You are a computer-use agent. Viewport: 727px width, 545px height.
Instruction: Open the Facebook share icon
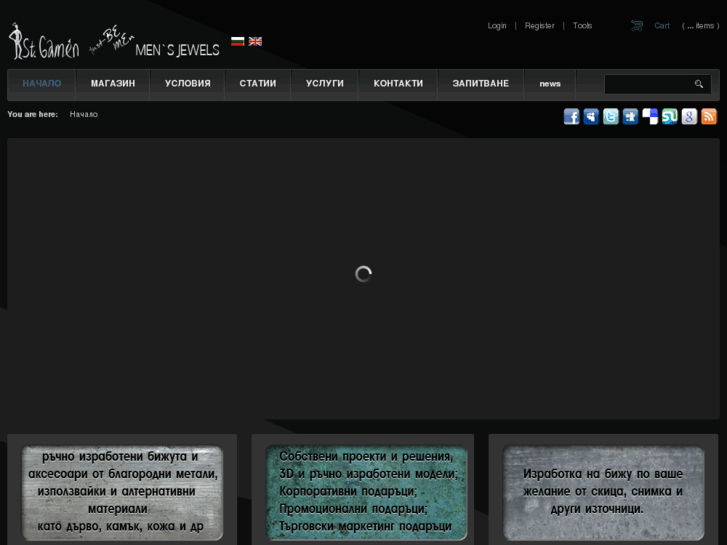point(571,116)
